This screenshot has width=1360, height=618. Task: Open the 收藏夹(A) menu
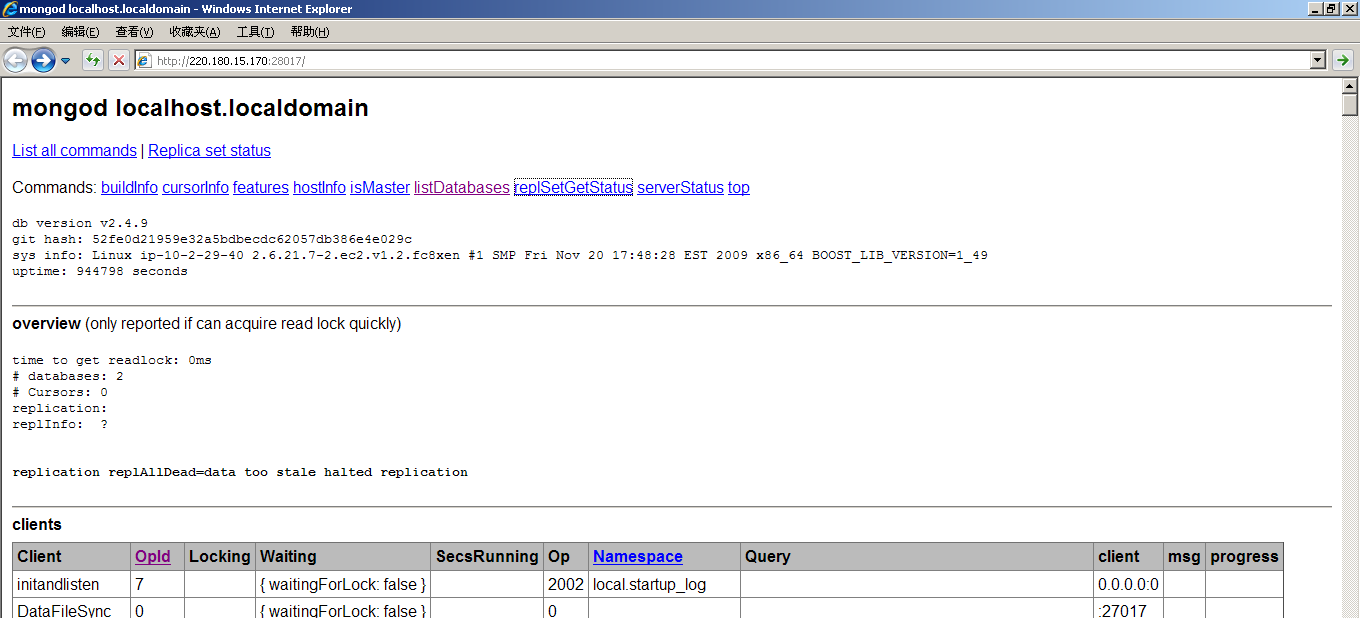(x=195, y=32)
